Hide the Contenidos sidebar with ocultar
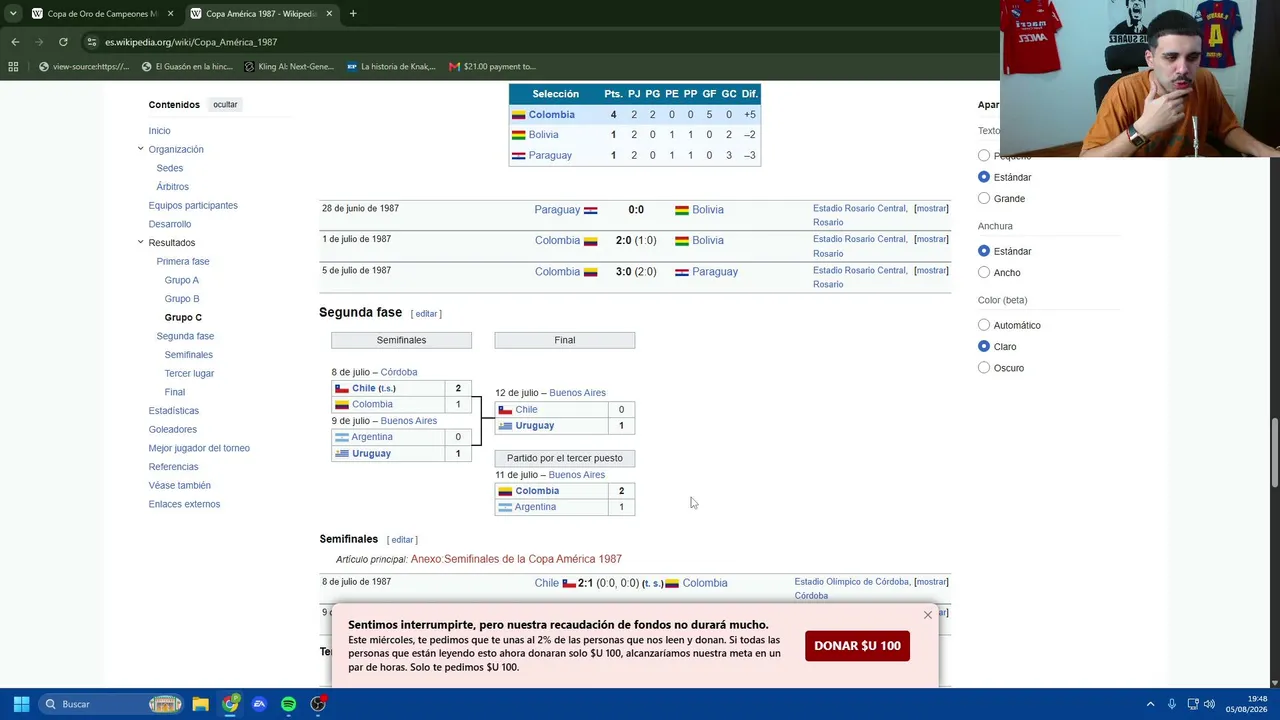1280x720 pixels. point(225,104)
